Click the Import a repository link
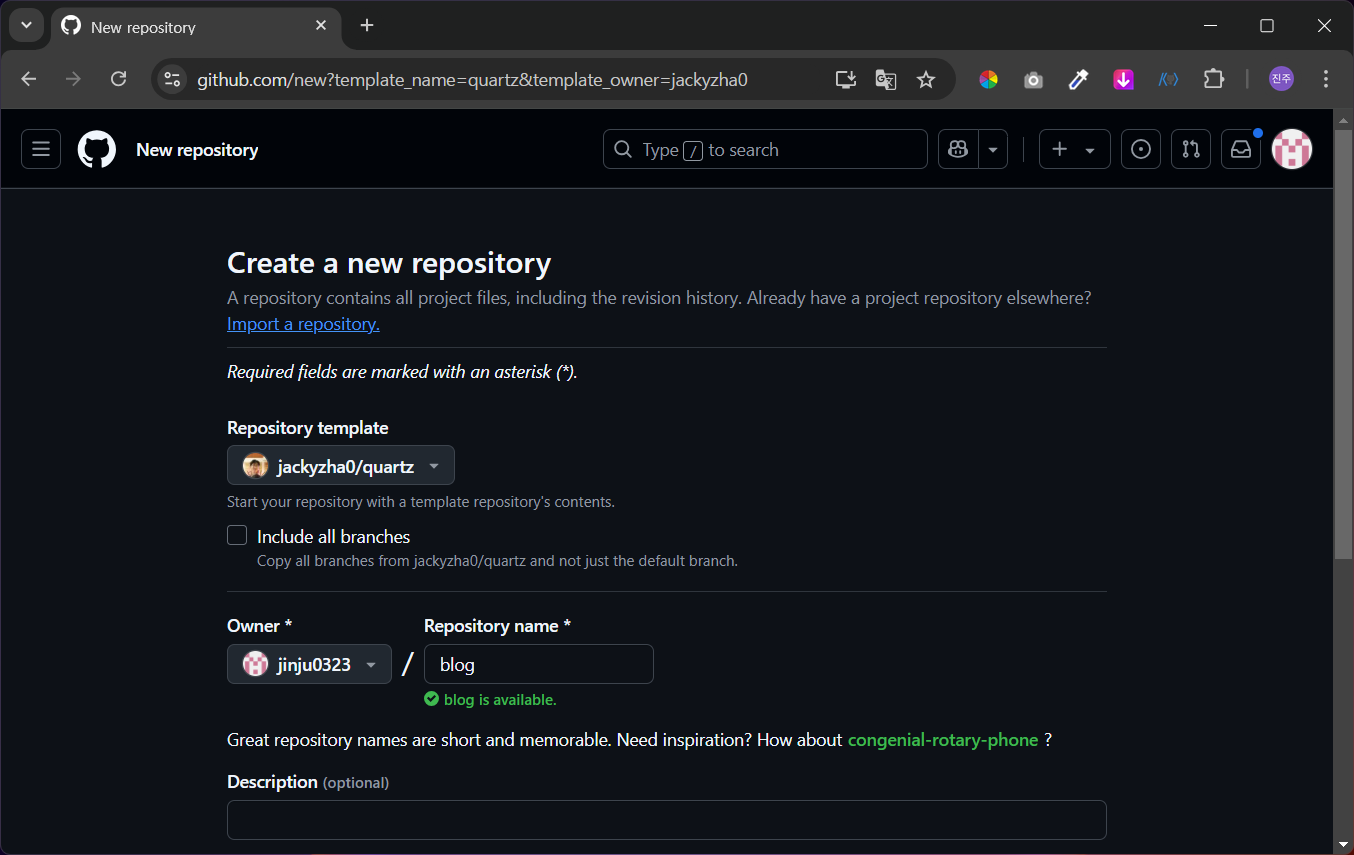 click(x=302, y=323)
